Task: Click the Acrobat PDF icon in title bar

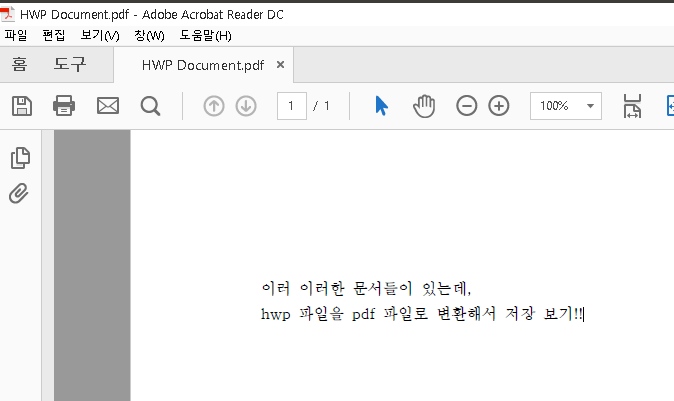Action: [x=7, y=14]
